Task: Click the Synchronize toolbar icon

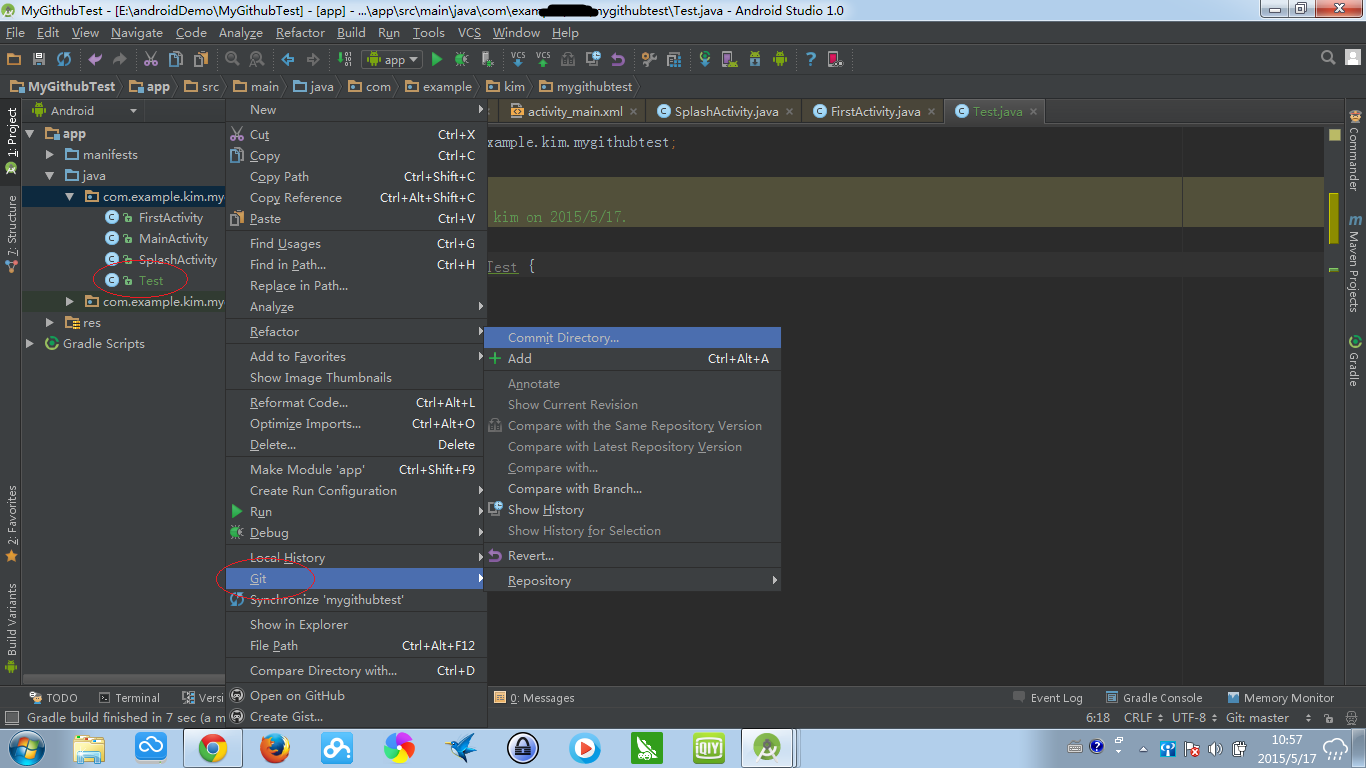Action: pyautogui.click(x=64, y=60)
